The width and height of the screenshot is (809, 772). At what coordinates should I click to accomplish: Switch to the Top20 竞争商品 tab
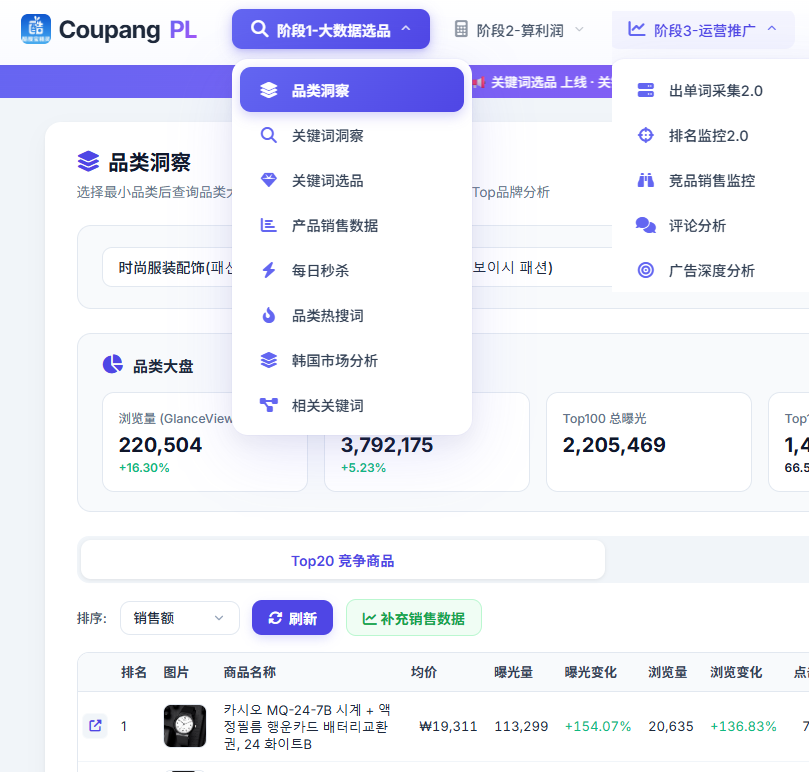pyautogui.click(x=343, y=560)
